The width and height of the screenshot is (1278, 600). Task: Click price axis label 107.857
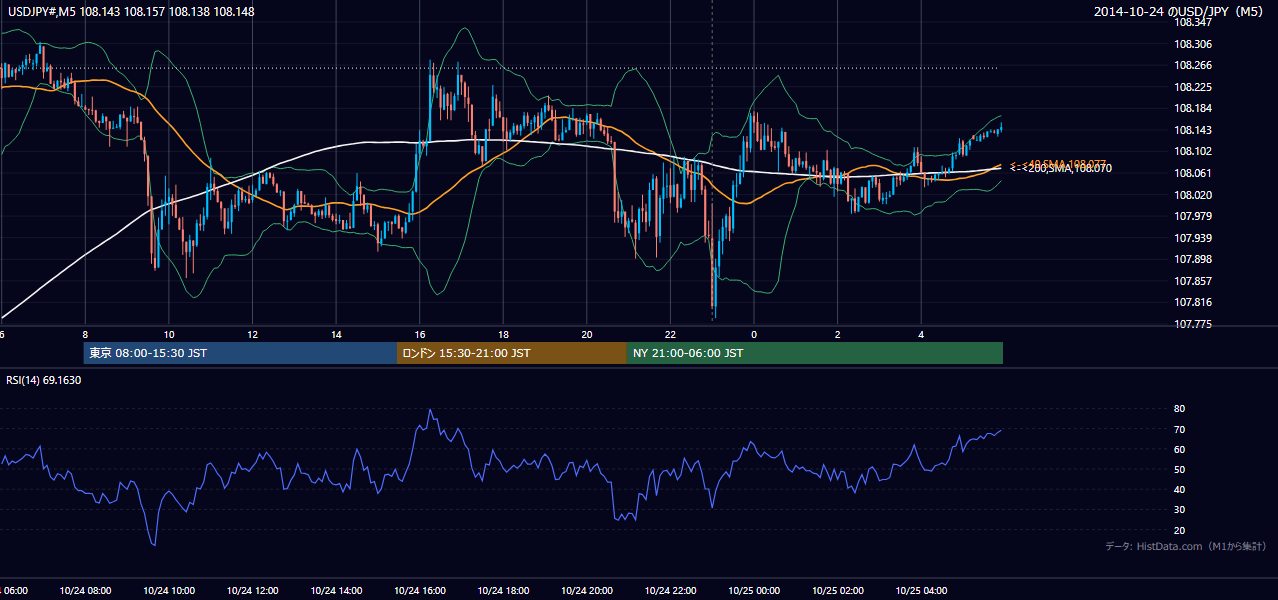(1192, 281)
